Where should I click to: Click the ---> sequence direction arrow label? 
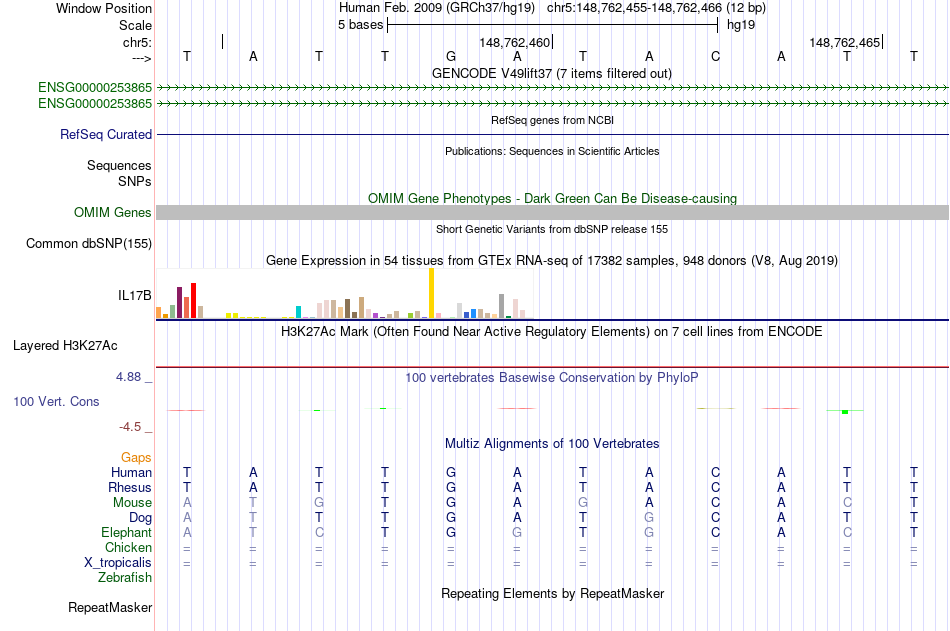141,58
